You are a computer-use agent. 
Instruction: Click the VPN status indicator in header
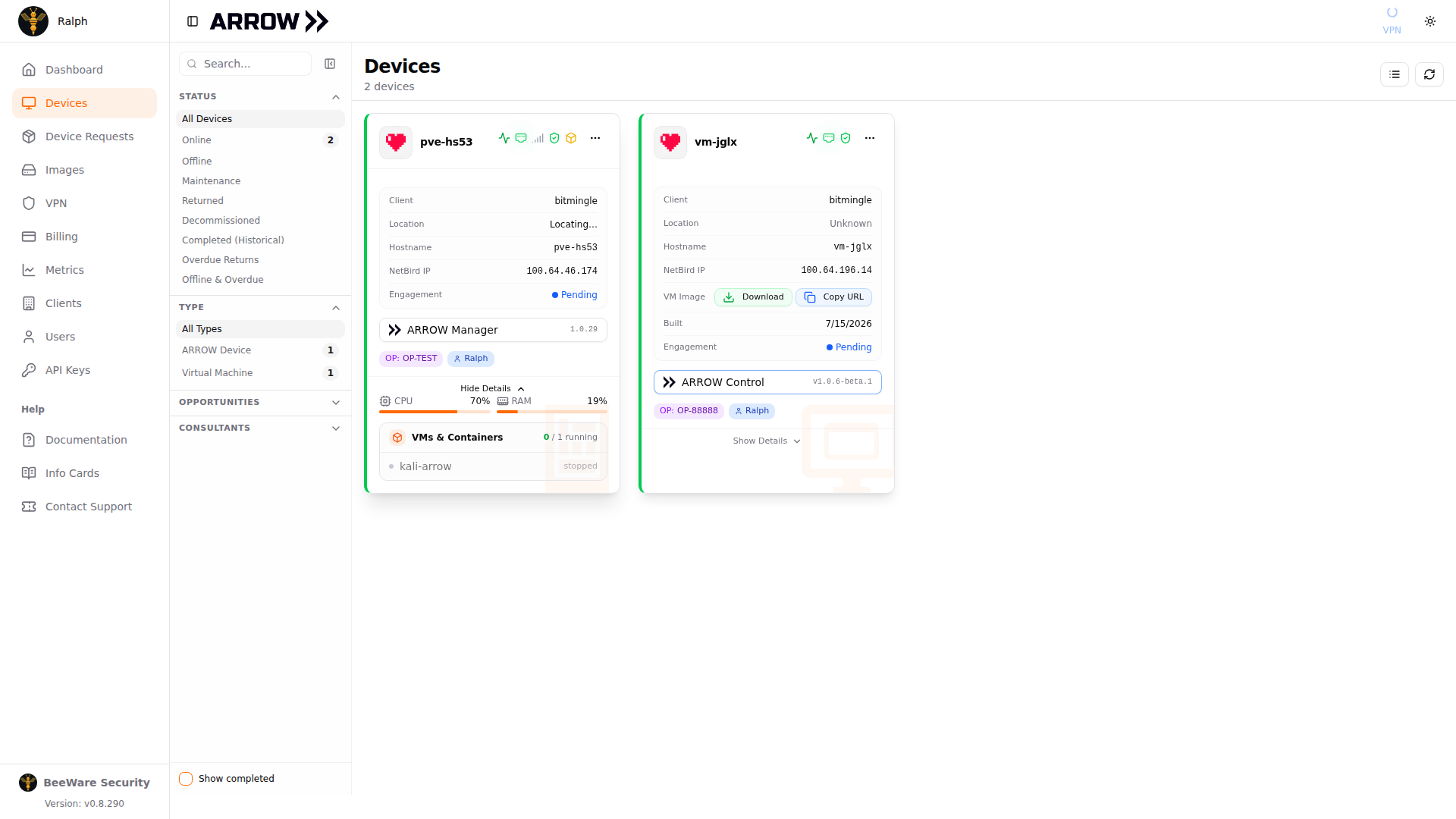click(x=1392, y=20)
